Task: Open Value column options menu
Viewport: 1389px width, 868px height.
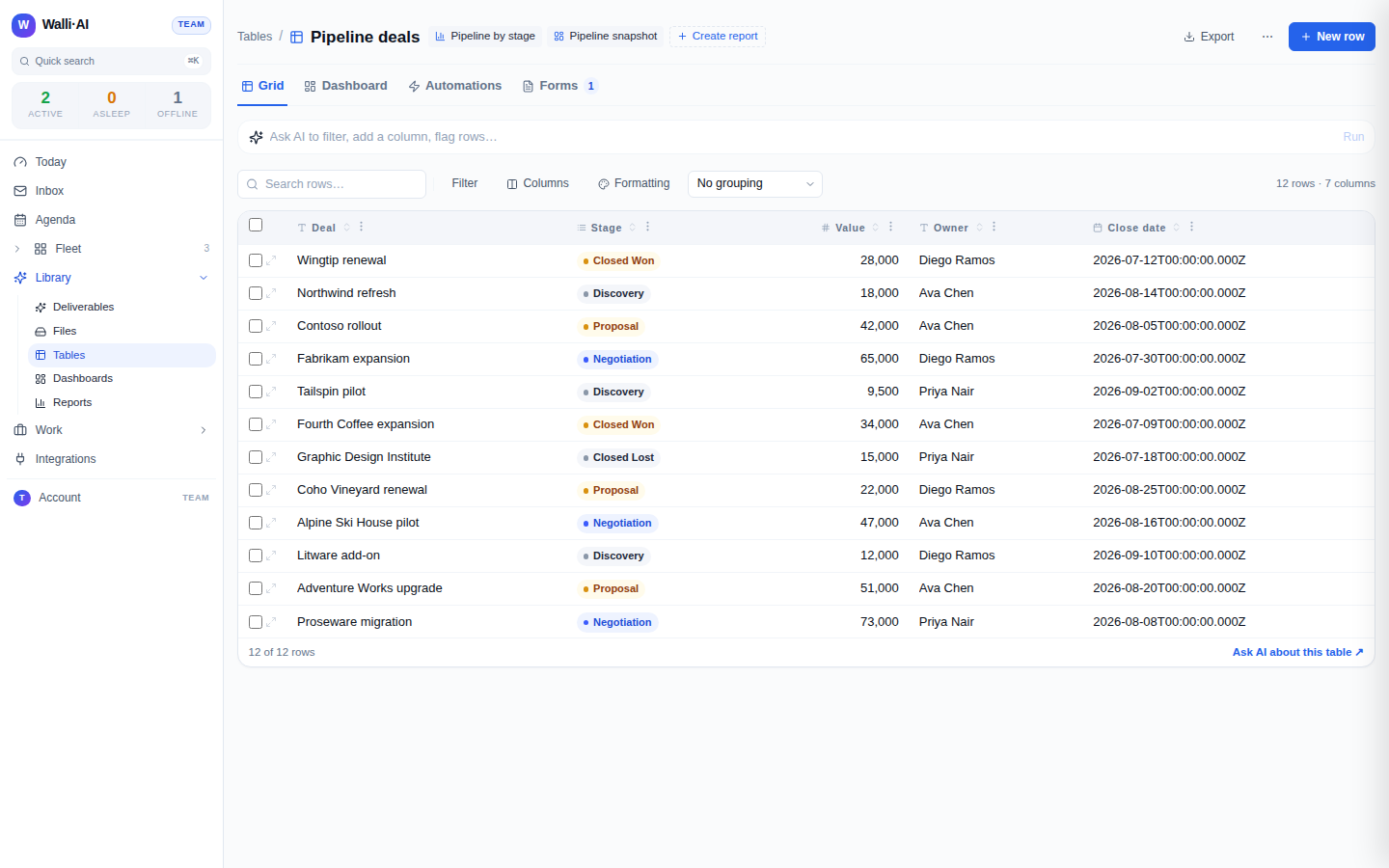Action: click(x=890, y=227)
